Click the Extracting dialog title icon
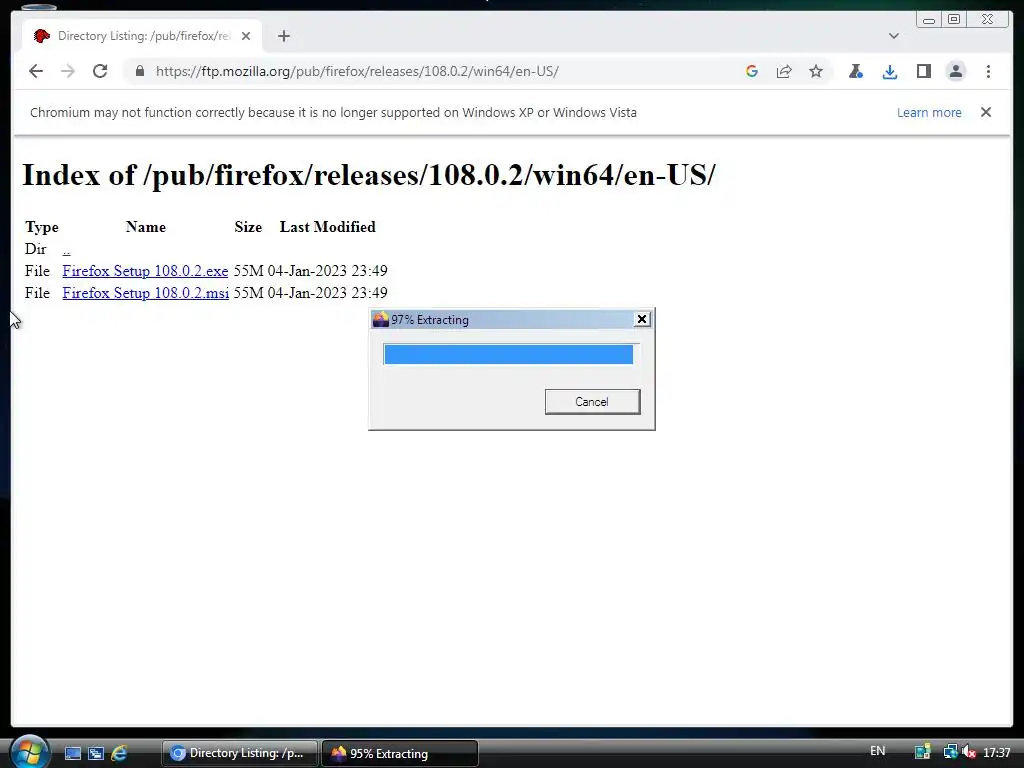Viewport: 1024px width, 768px height. (x=380, y=319)
